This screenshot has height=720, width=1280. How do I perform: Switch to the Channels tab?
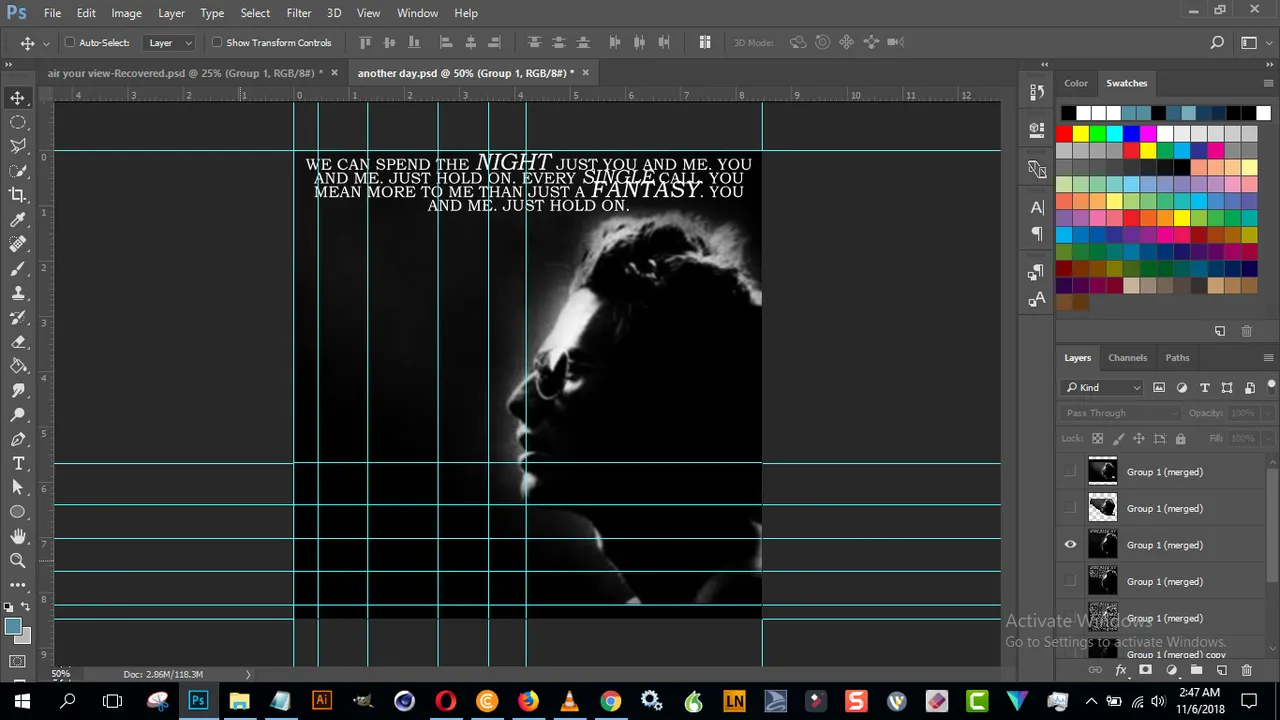click(x=1127, y=358)
